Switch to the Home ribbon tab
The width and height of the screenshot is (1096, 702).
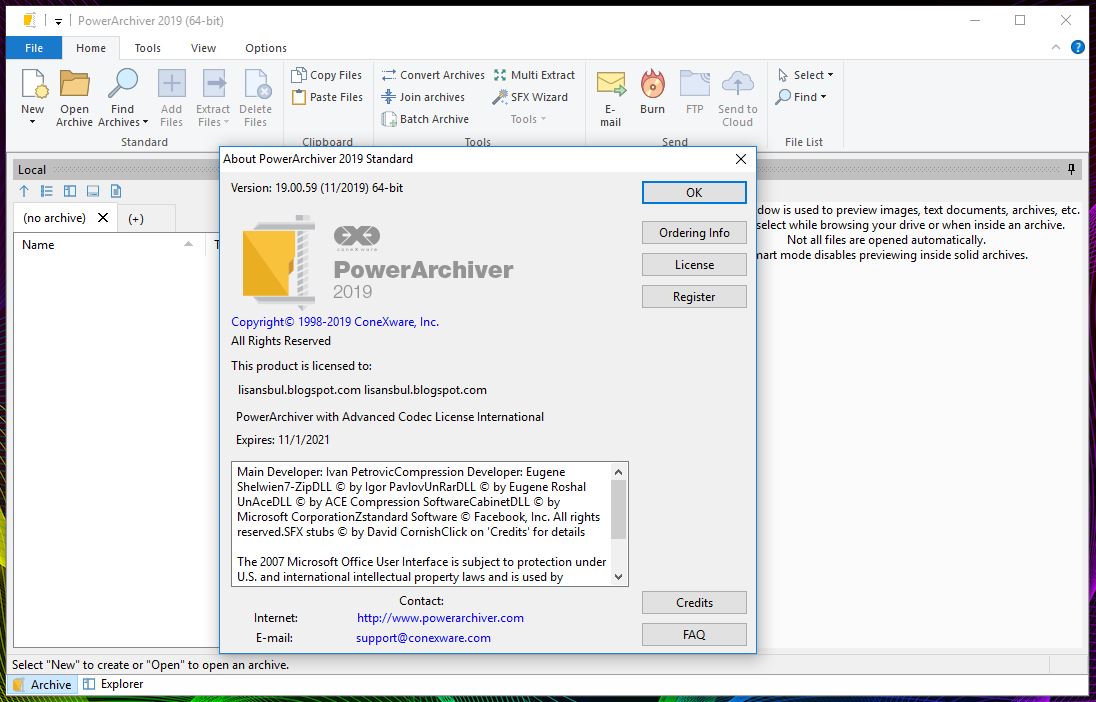pos(91,48)
